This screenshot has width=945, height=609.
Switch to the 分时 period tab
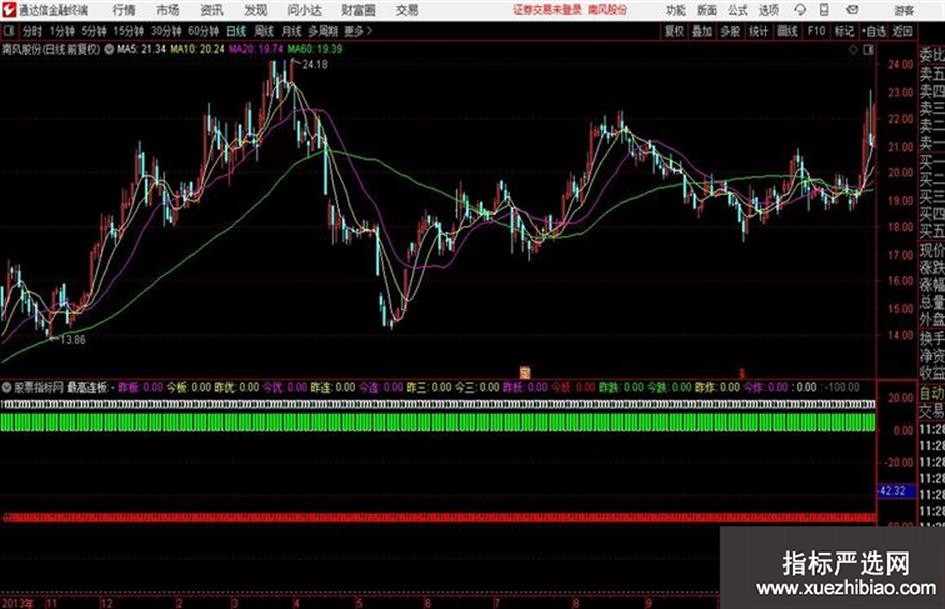click(x=32, y=31)
